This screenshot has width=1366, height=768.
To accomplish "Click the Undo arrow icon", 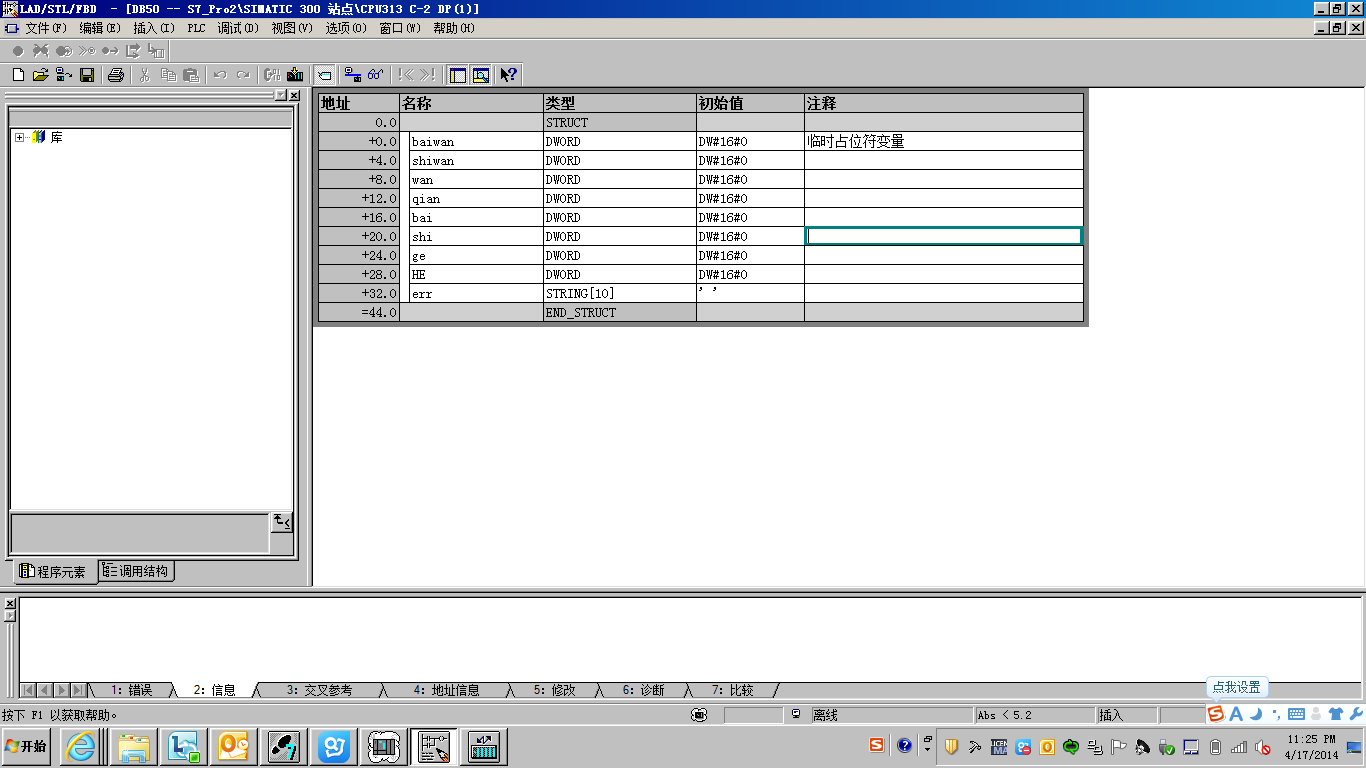I will tap(220, 75).
